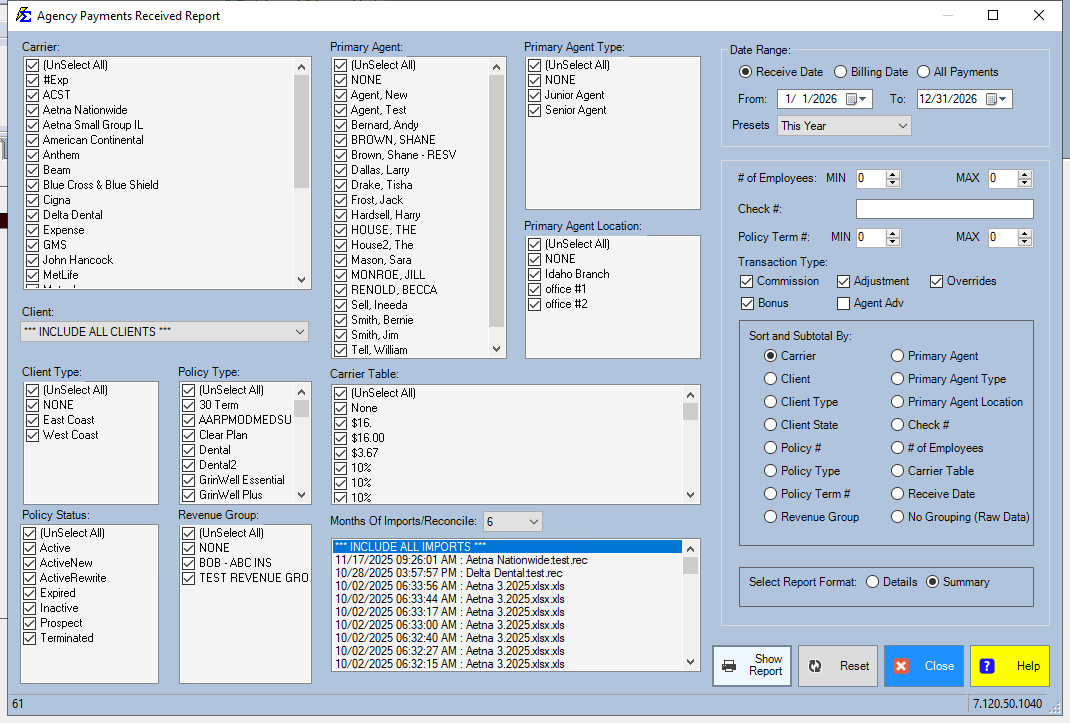
Task: Uncheck the Aetna Nationwide carrier
Action: point(32,110)
